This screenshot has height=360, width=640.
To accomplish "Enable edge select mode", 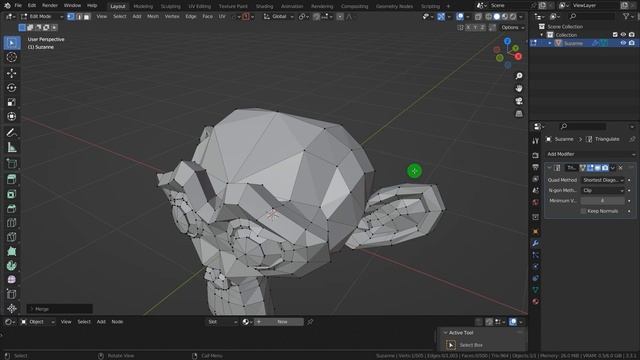I will pyautogui.click(x=79, y=17).
